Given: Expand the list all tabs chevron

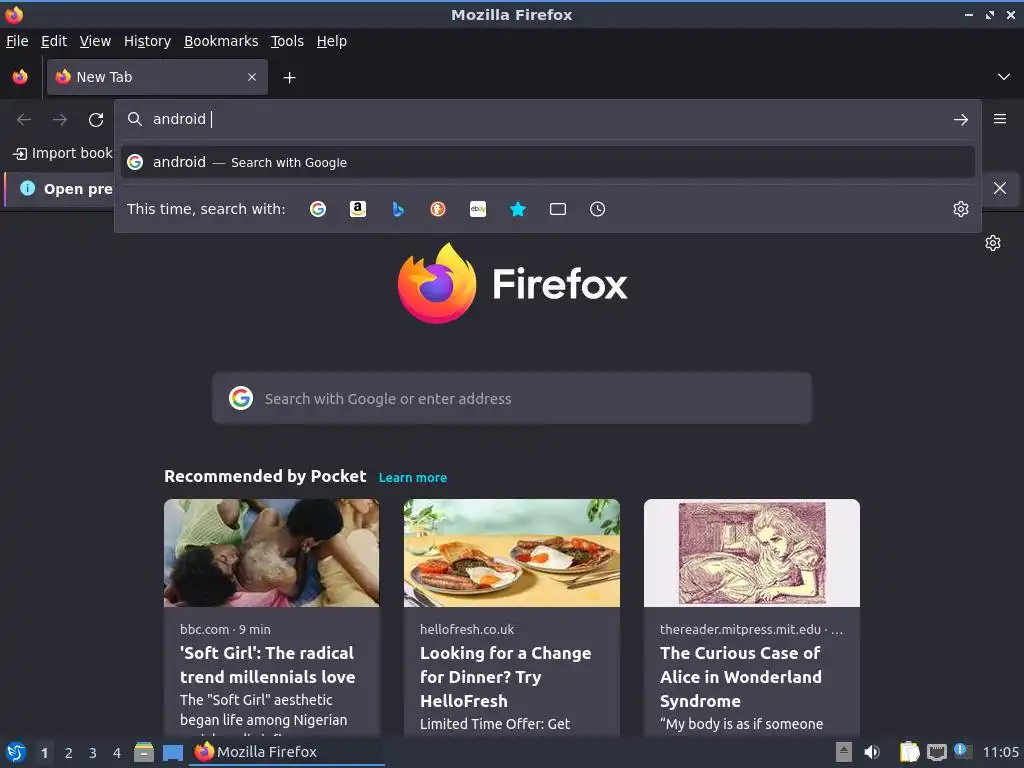Looking at the screenshot, I should click(1004, 77).
